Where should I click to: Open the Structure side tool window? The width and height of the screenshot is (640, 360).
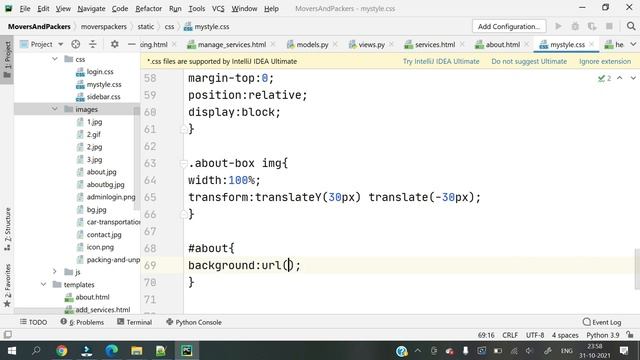(7, 229)
